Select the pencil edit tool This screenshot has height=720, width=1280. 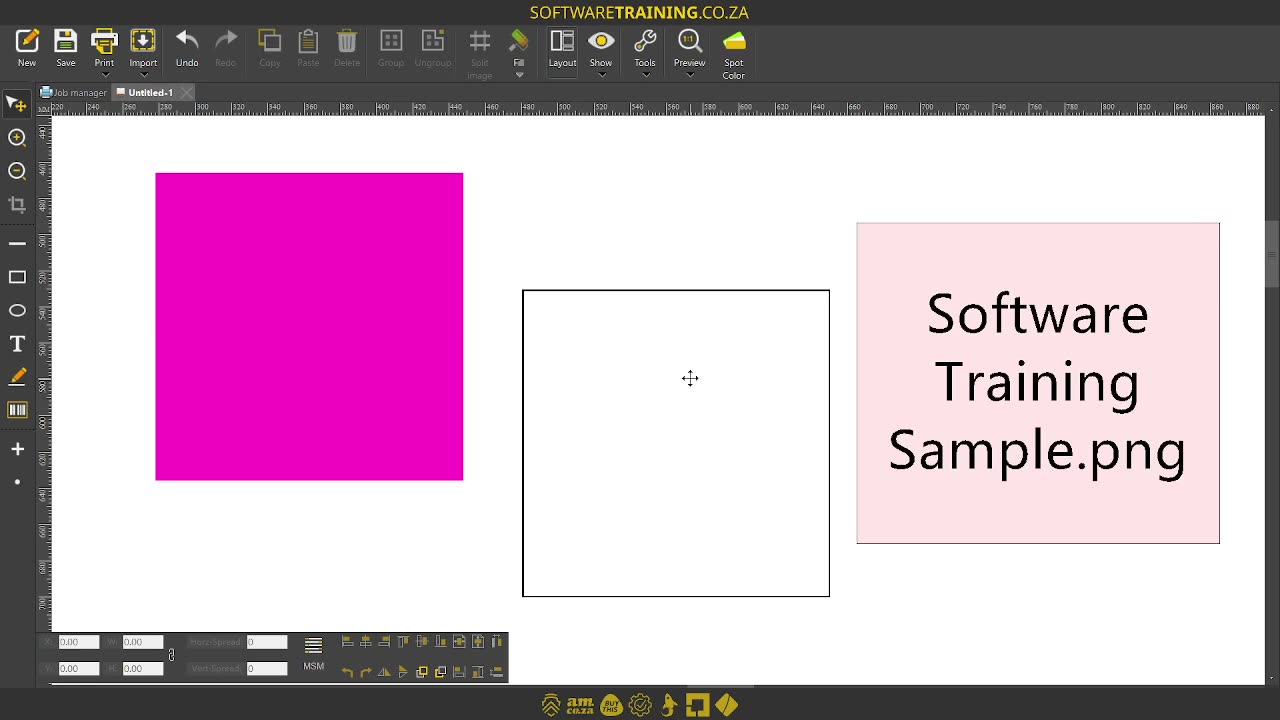tap(17, 377)
